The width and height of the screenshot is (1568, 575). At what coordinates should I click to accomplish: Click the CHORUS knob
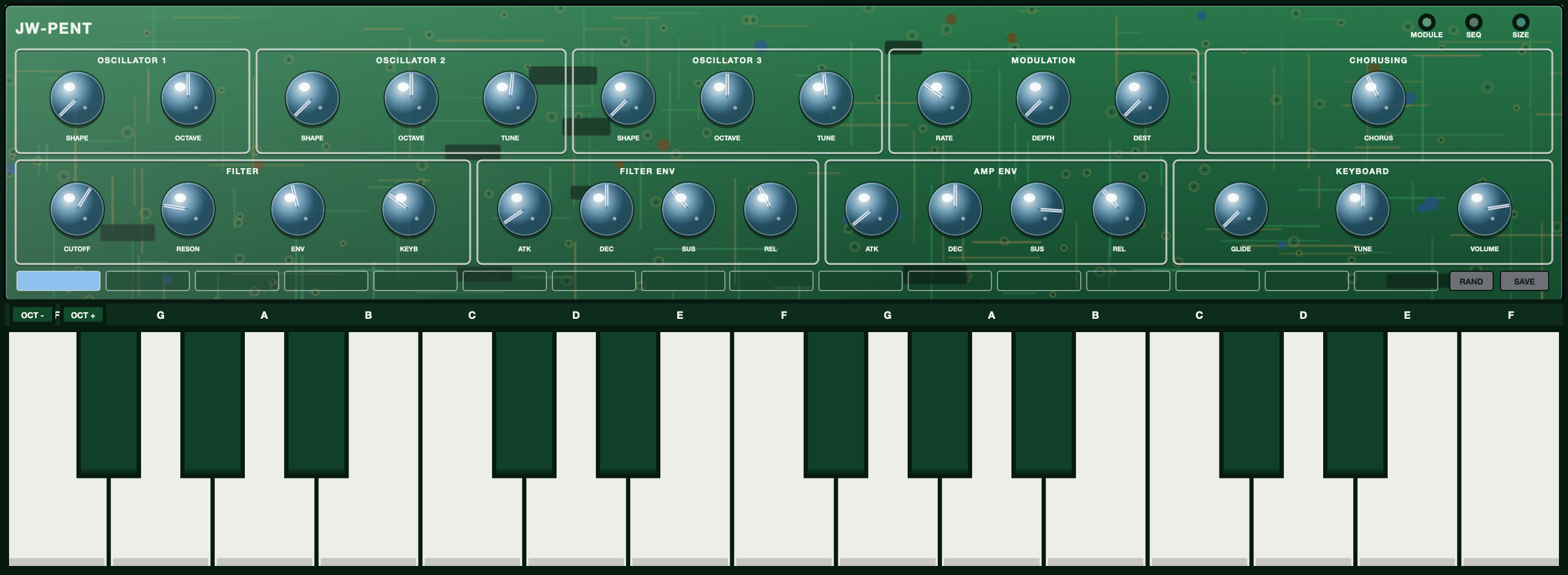coord(1378,99)
